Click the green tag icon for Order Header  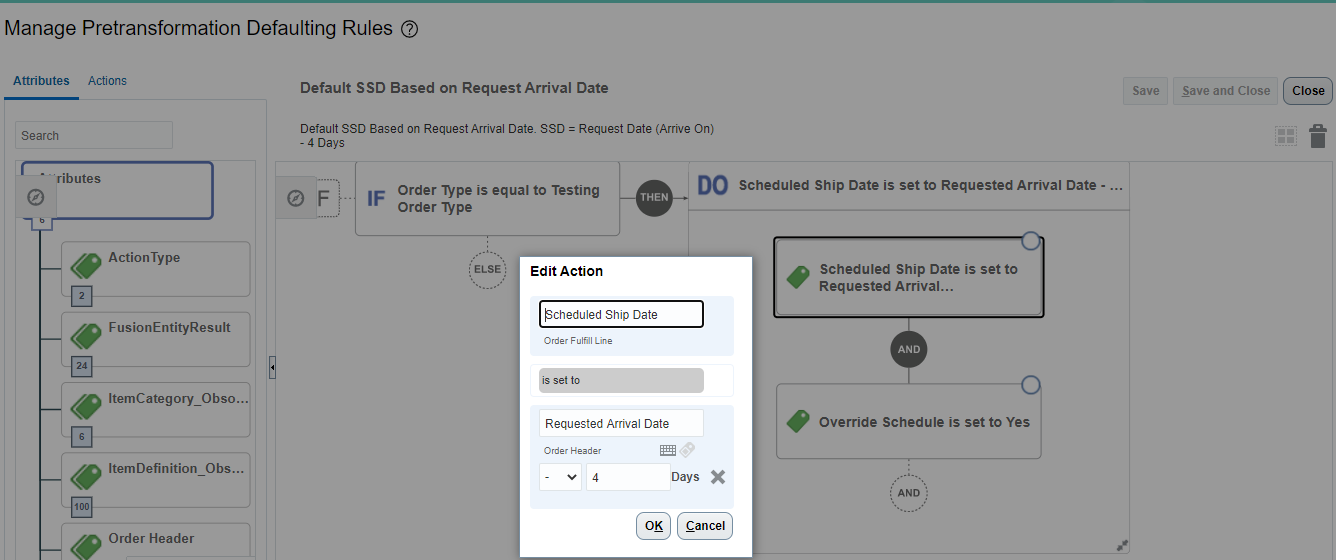coord(86,546)
